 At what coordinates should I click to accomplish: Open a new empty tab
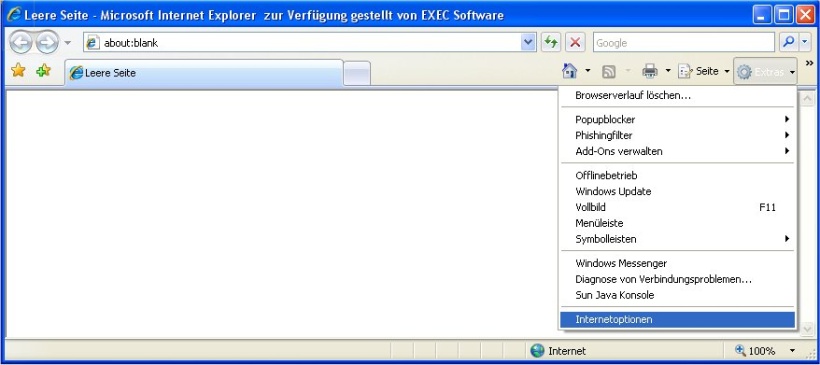coord(357,73)
